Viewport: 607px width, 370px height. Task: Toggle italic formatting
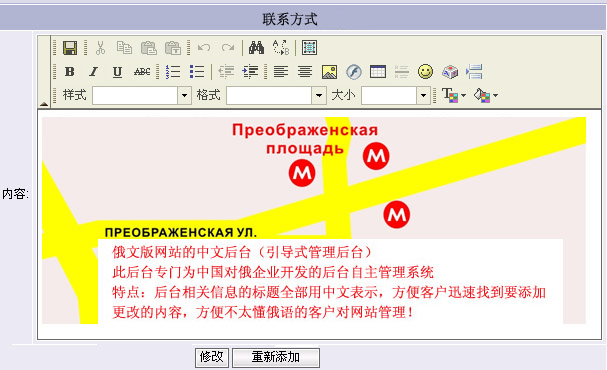coord(93,72)
